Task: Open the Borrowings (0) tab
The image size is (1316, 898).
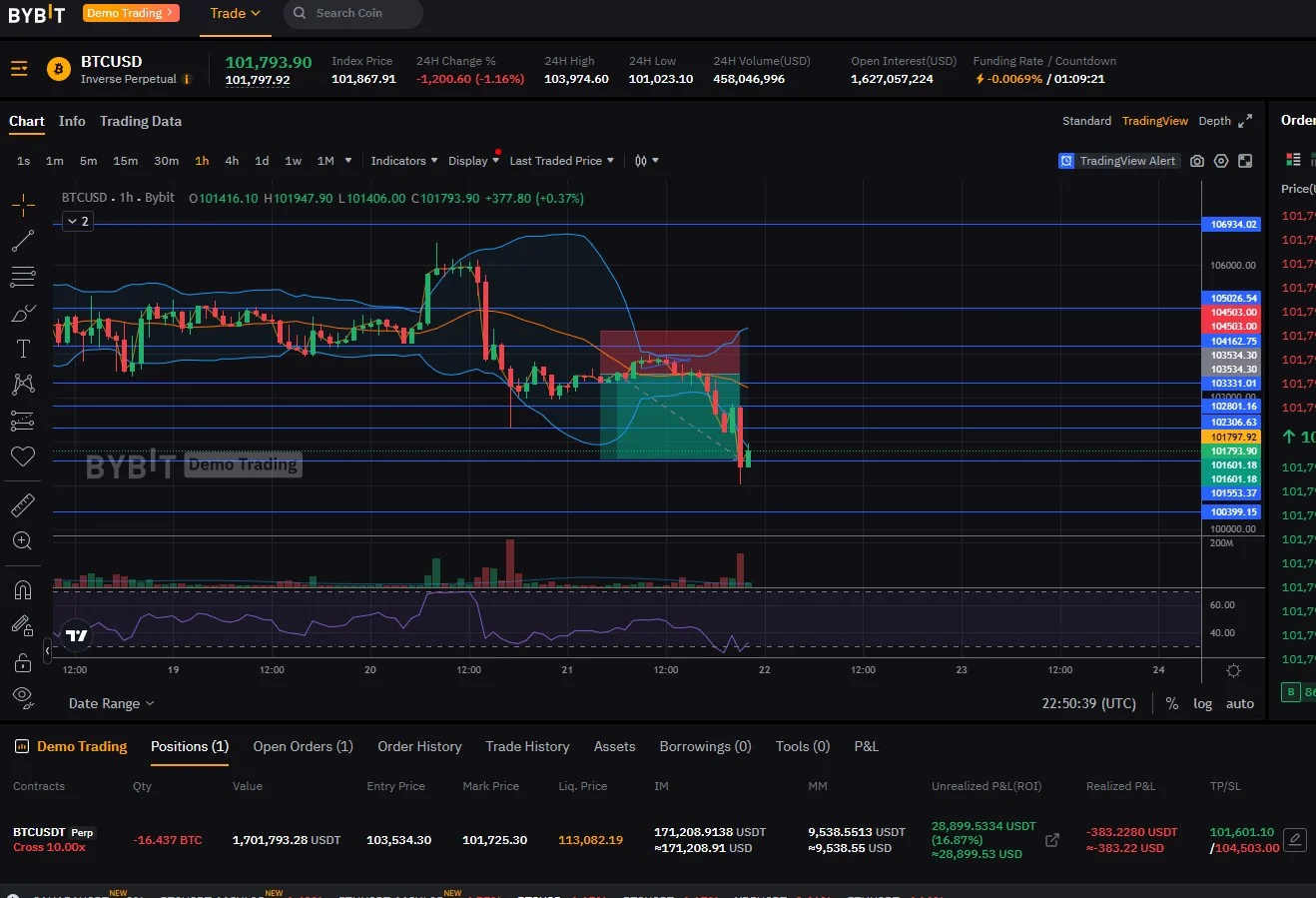Action: point(705,746)
